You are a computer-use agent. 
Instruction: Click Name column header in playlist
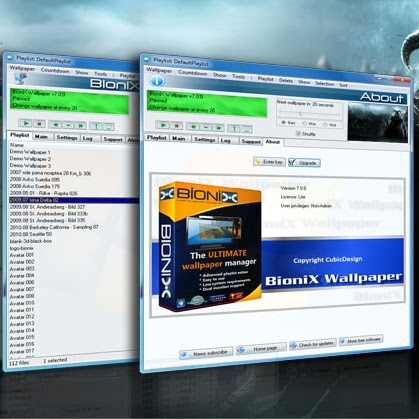[17, 145]
